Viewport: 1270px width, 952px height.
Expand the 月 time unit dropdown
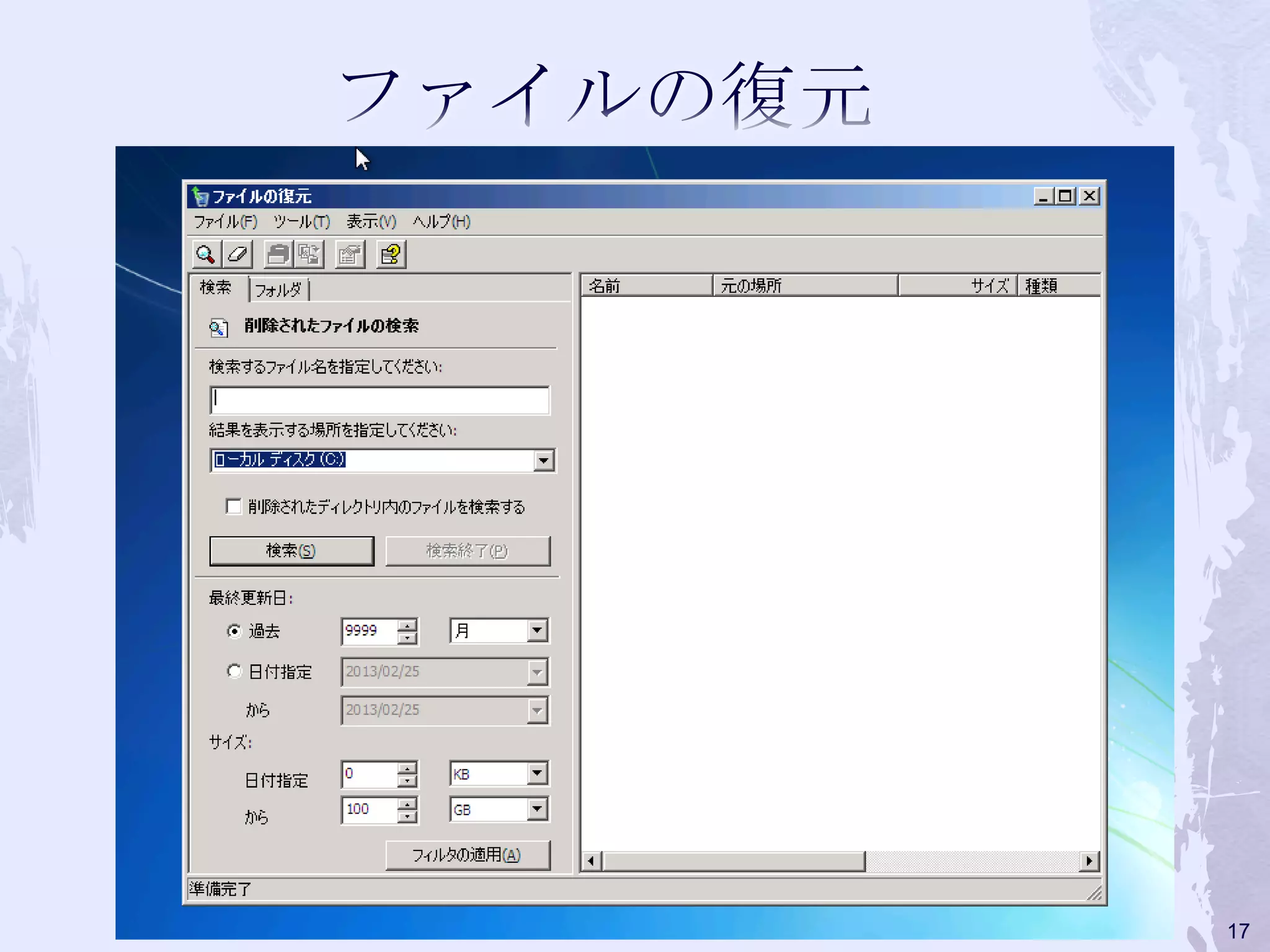537,631
